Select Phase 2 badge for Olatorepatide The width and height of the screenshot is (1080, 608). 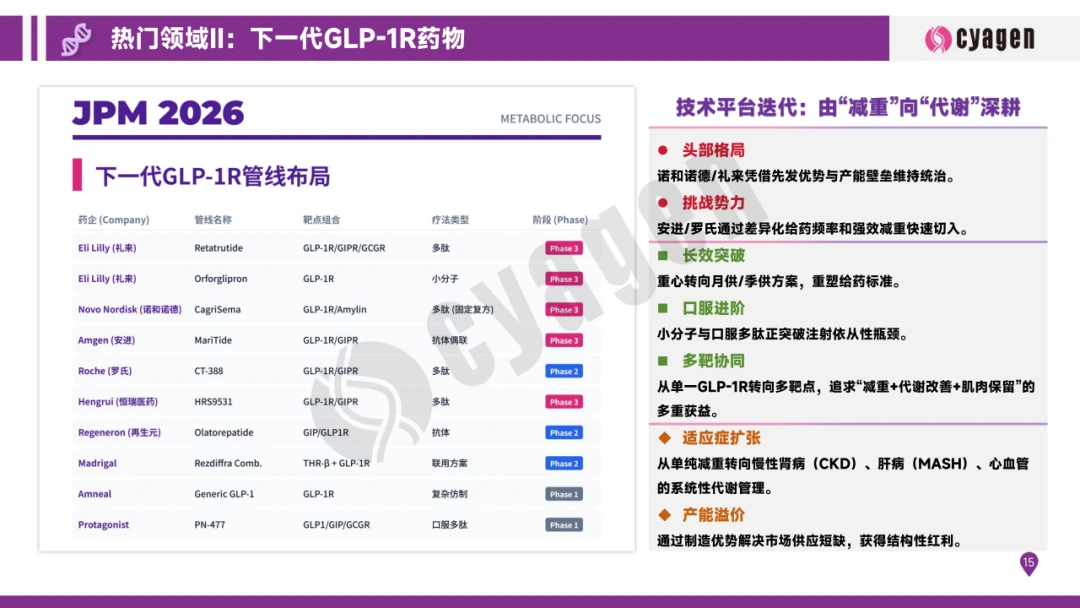point(563,433)
